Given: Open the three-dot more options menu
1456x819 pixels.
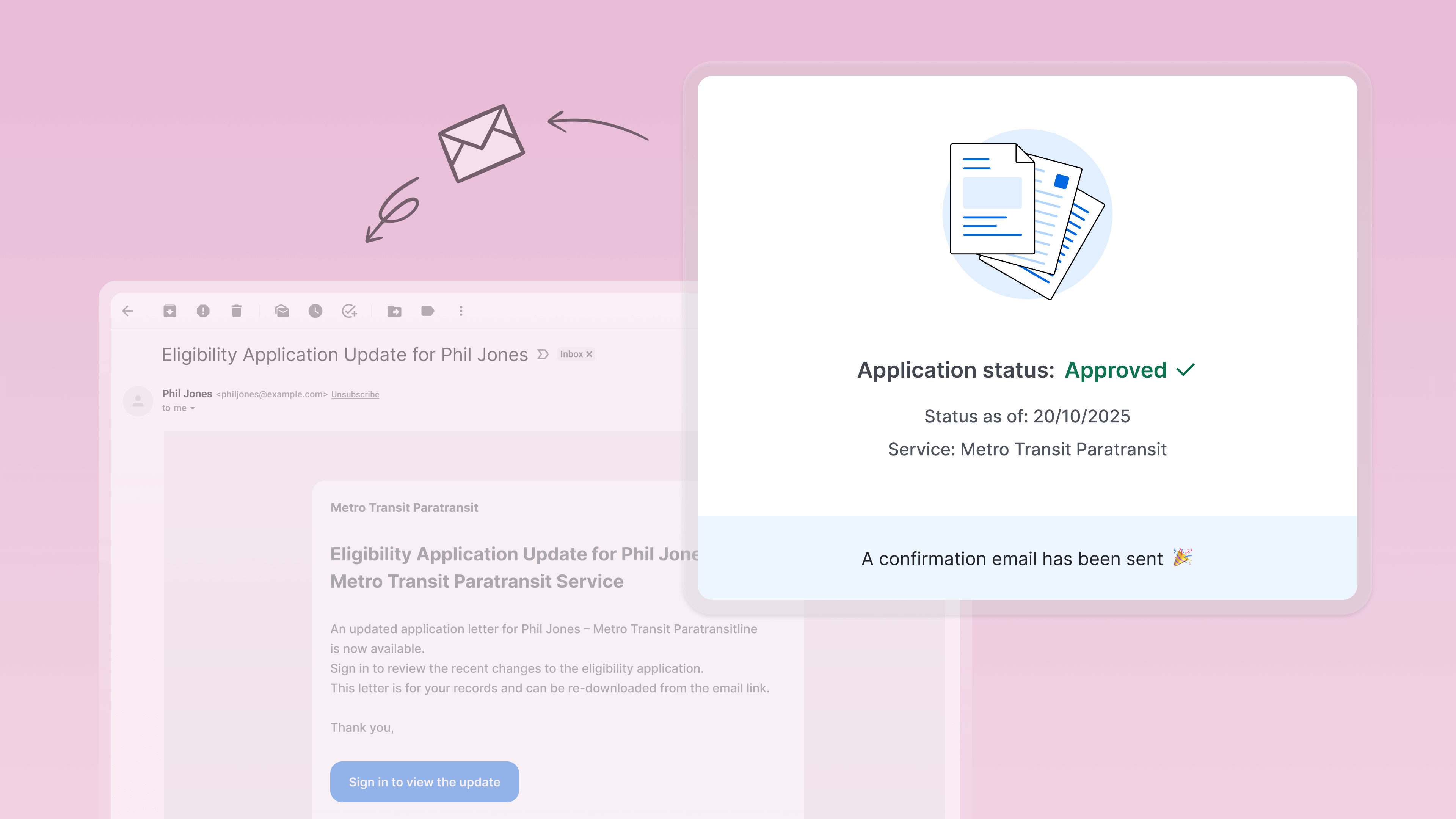Looking at the screenshot, I should pos(461,311).
